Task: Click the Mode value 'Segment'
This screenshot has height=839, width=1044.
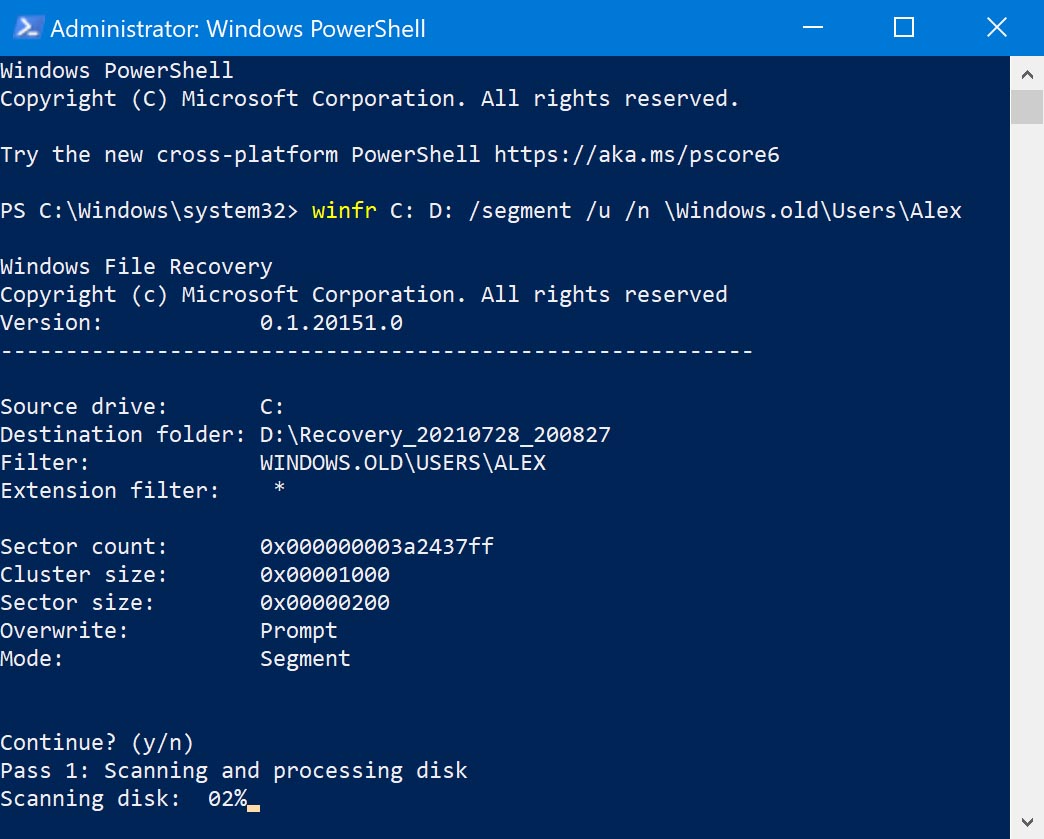Action: 305,659
